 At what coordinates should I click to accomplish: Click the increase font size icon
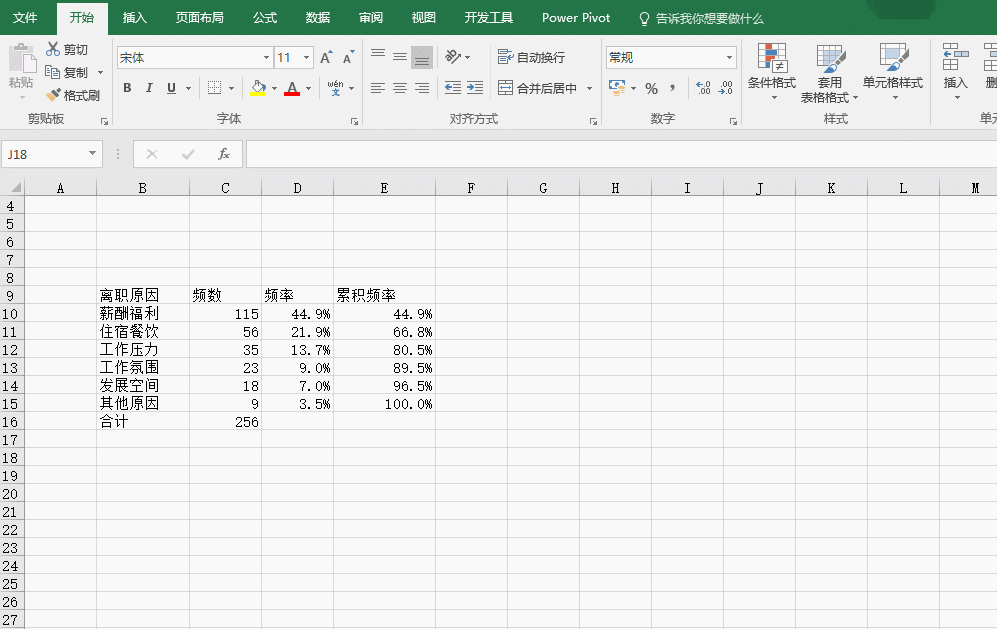[x=326, y=58]
